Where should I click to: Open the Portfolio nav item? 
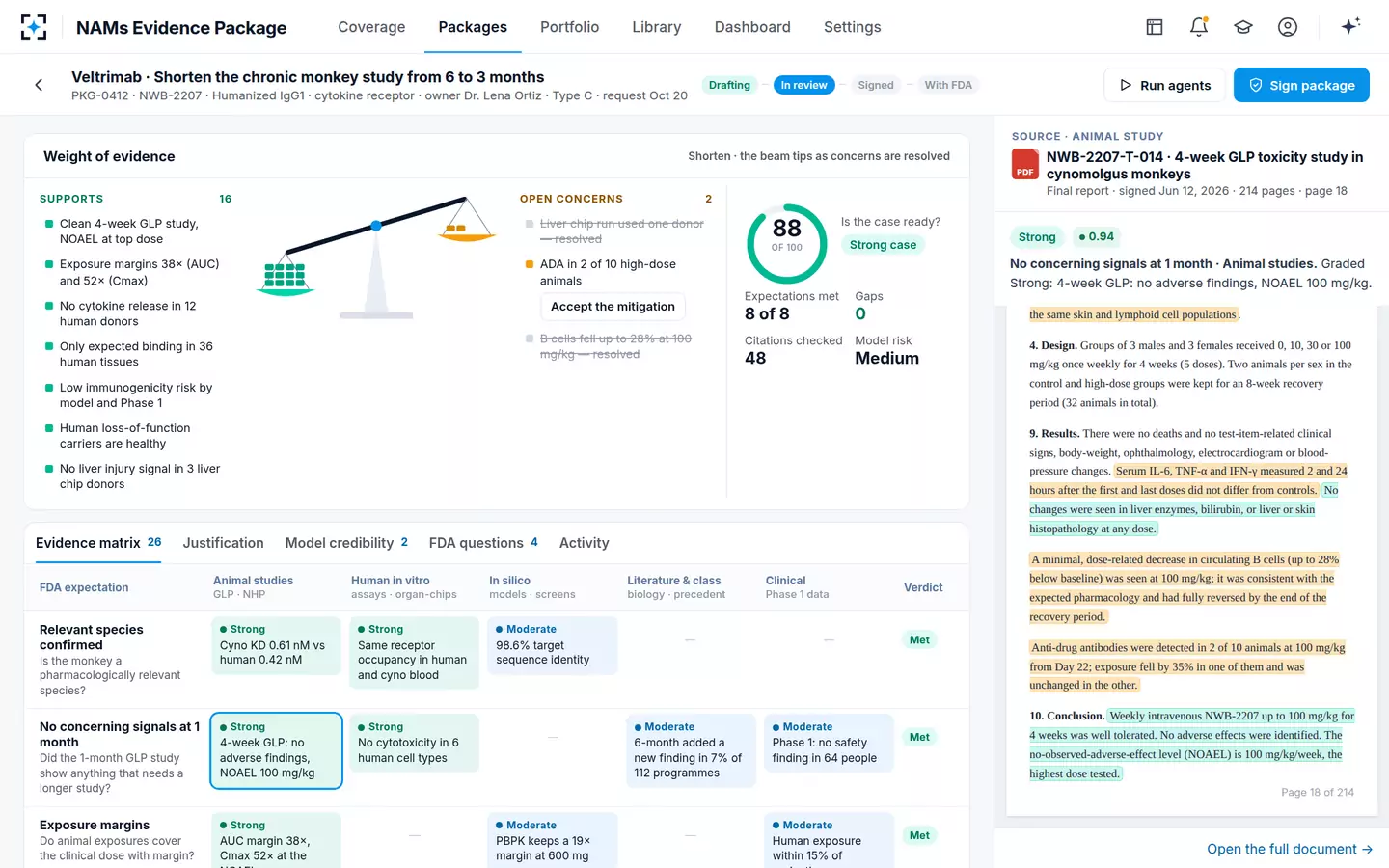pyautogui.click(x=569, y=27)
